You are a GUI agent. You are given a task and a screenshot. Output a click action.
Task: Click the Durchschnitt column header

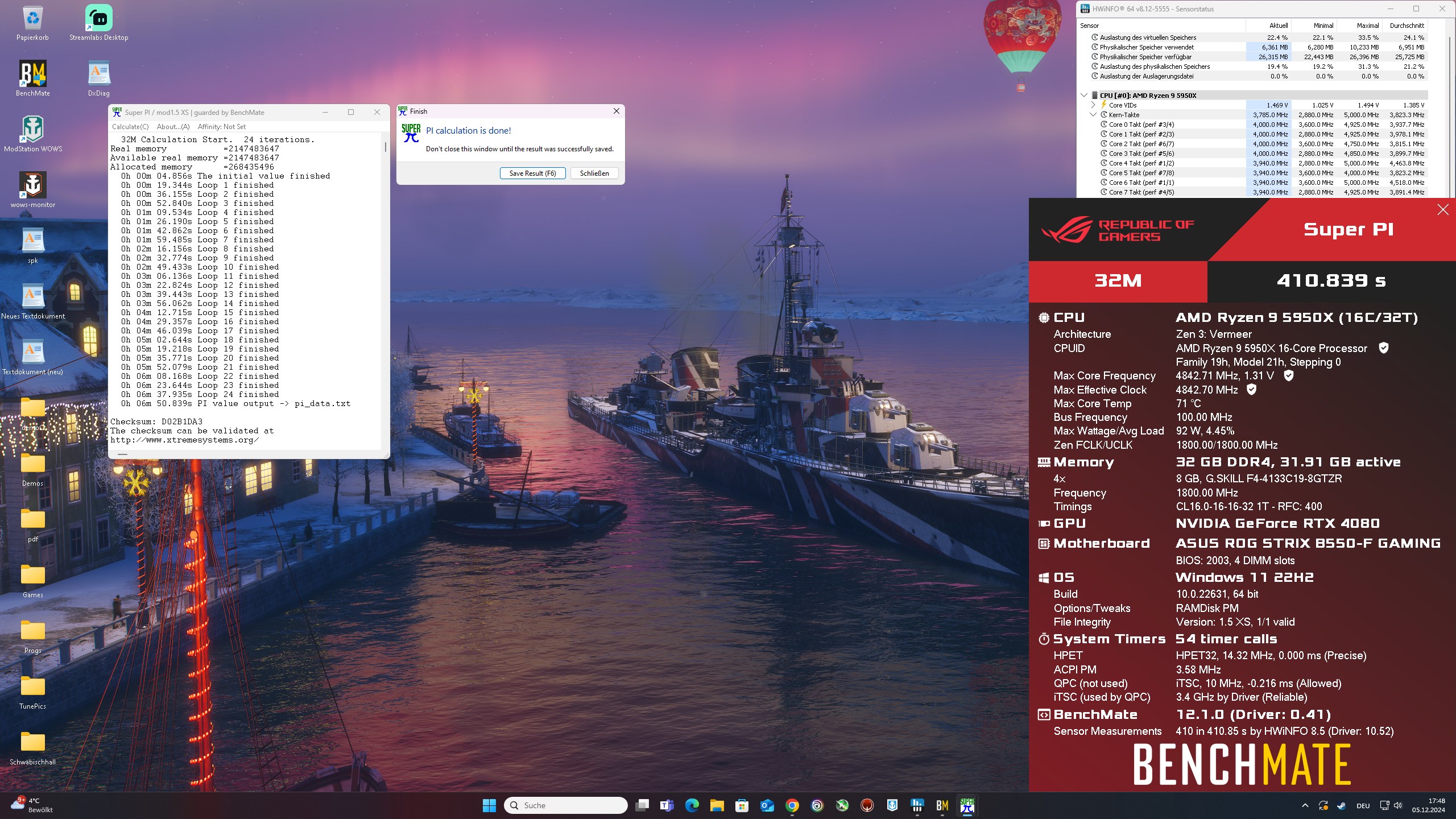click(1405, 26)
